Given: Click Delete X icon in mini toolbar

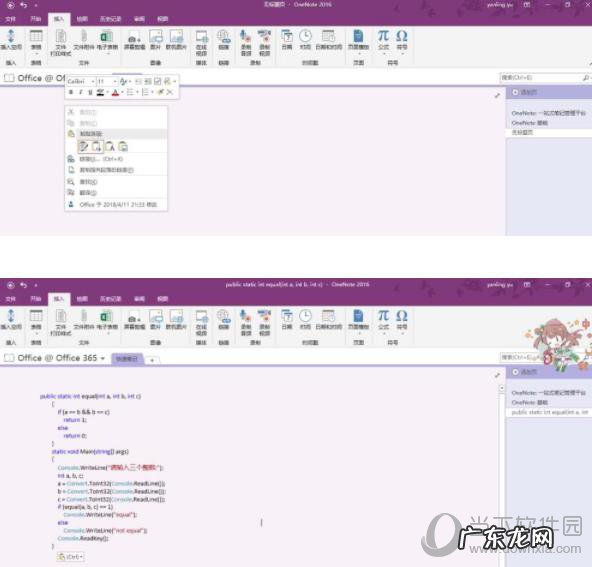Looking at the screenshot, I should [x=170, y=92].
